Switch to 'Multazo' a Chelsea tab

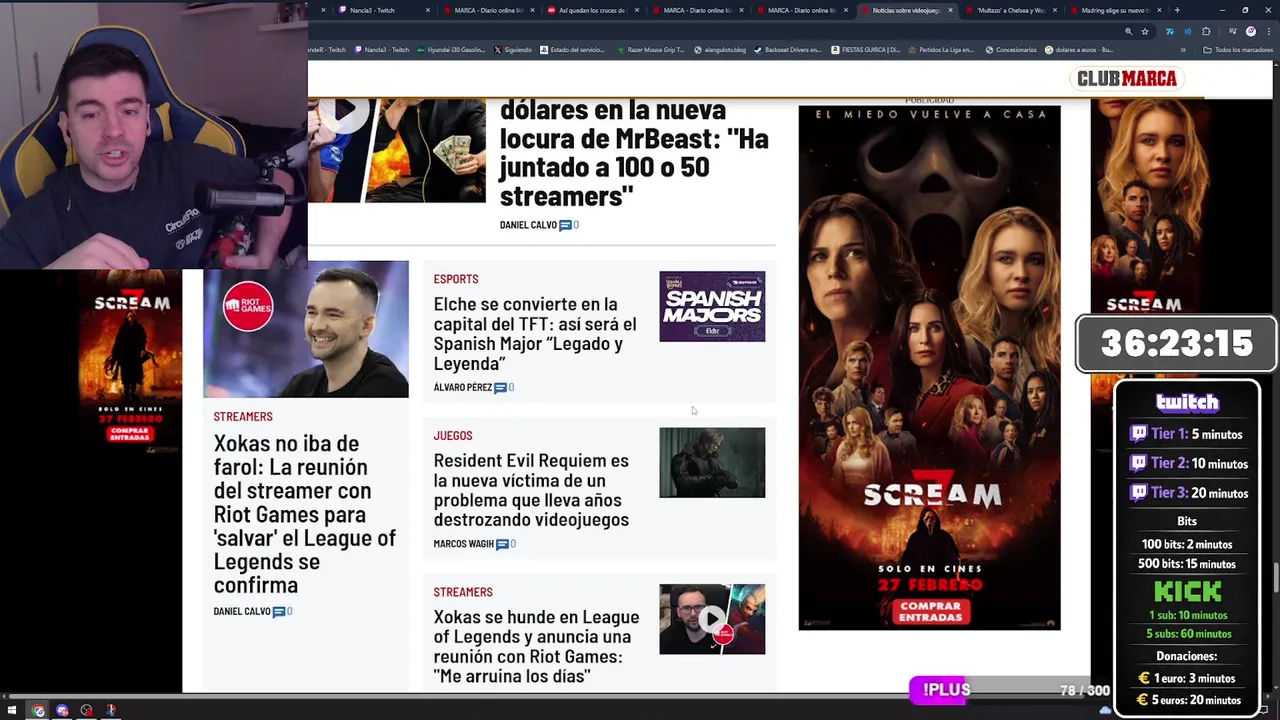coord(1010,10)
